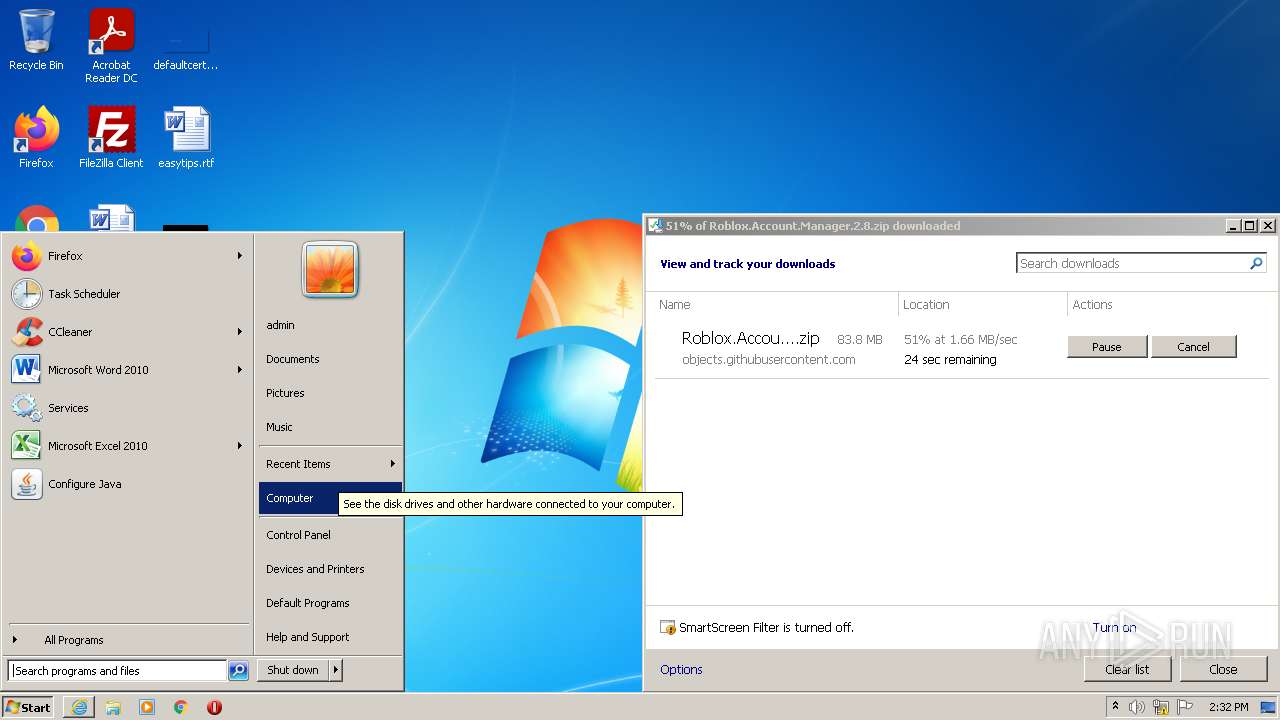Screen dimensions: 1280x720
Task: Click the downloads window title bar icon
Action: pos(655,226)
